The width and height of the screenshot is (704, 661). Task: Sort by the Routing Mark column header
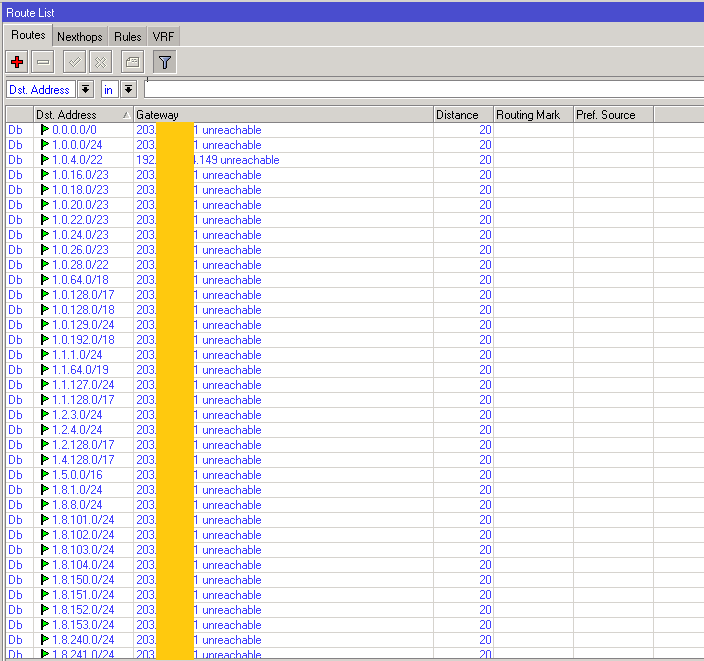533,115
